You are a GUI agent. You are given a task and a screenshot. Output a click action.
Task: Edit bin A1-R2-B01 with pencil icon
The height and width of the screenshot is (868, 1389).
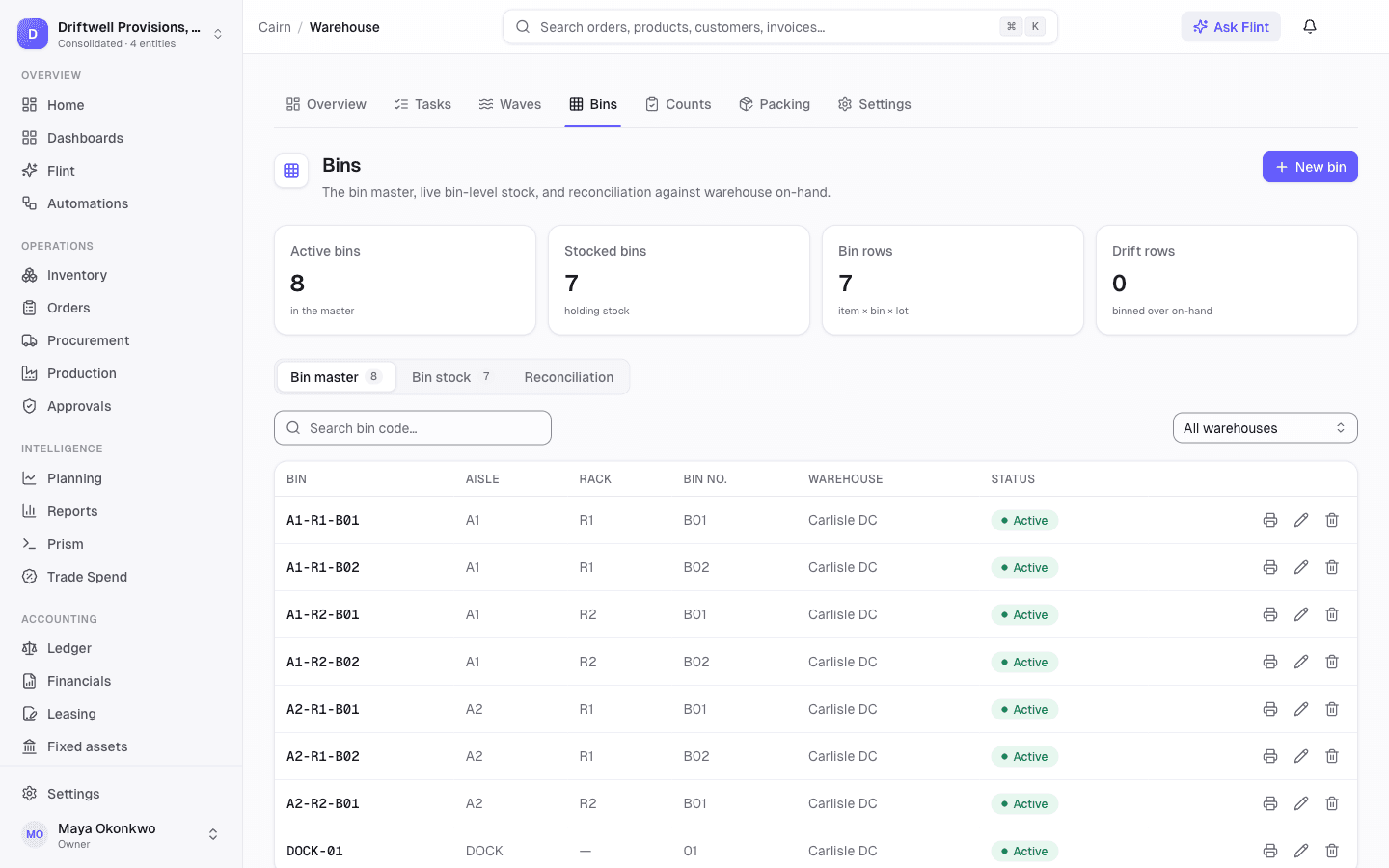coord(1301,614)
